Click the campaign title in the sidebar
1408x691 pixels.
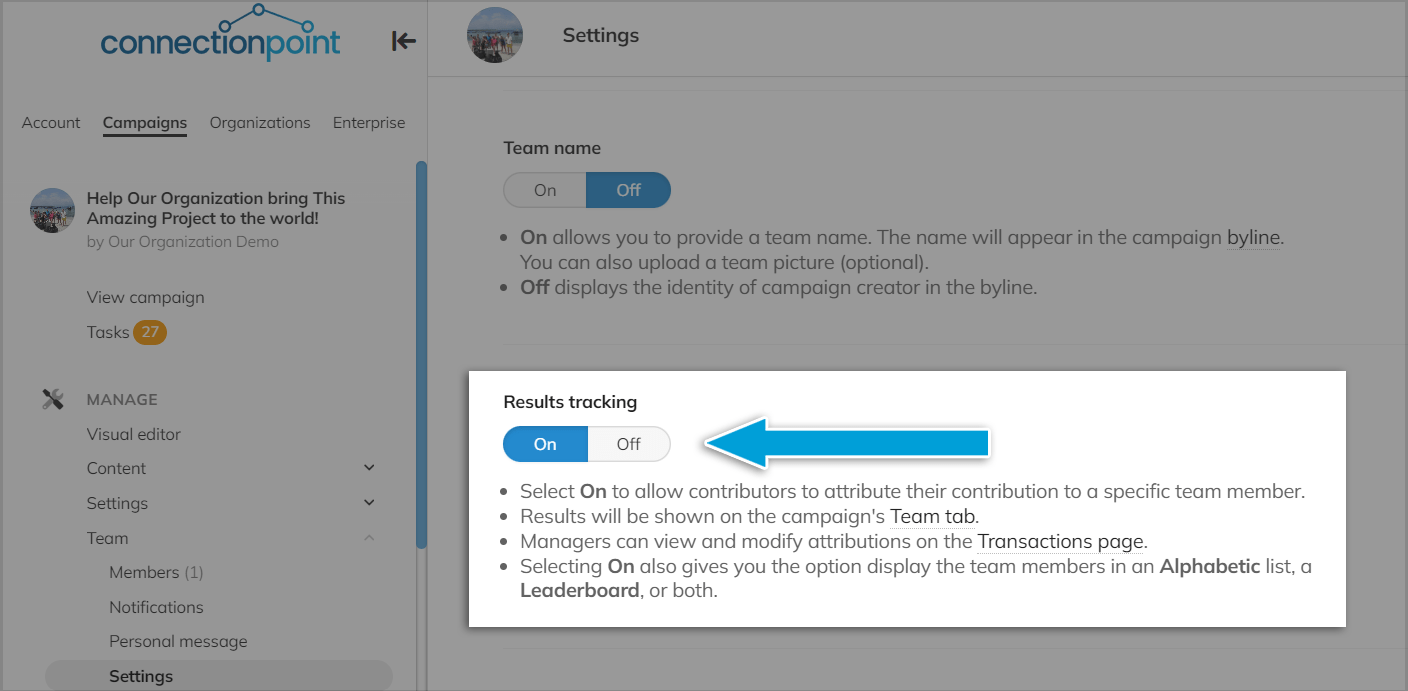[216, 208]
